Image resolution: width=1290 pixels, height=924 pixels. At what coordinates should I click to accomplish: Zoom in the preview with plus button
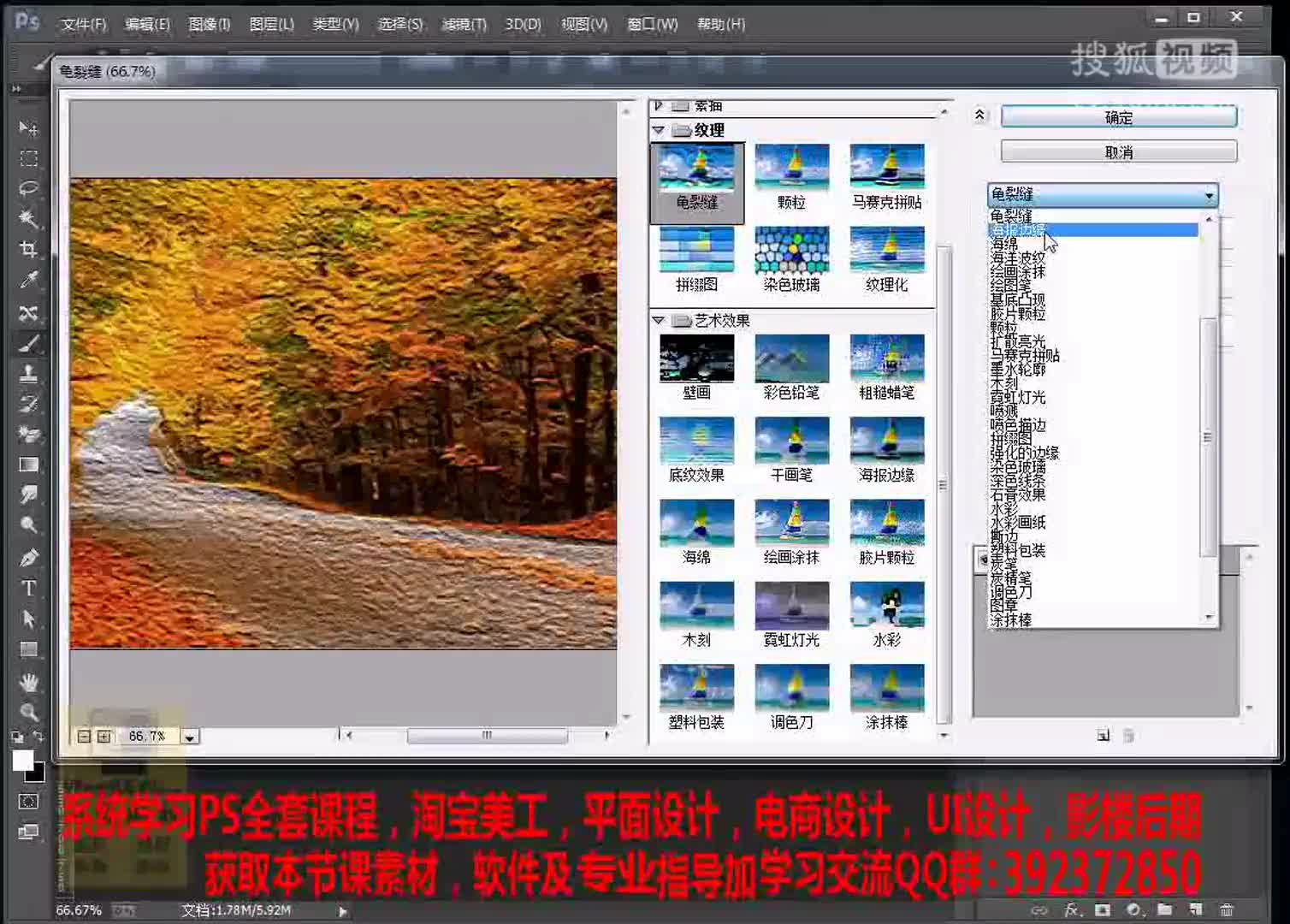click(x=104, y=736)
